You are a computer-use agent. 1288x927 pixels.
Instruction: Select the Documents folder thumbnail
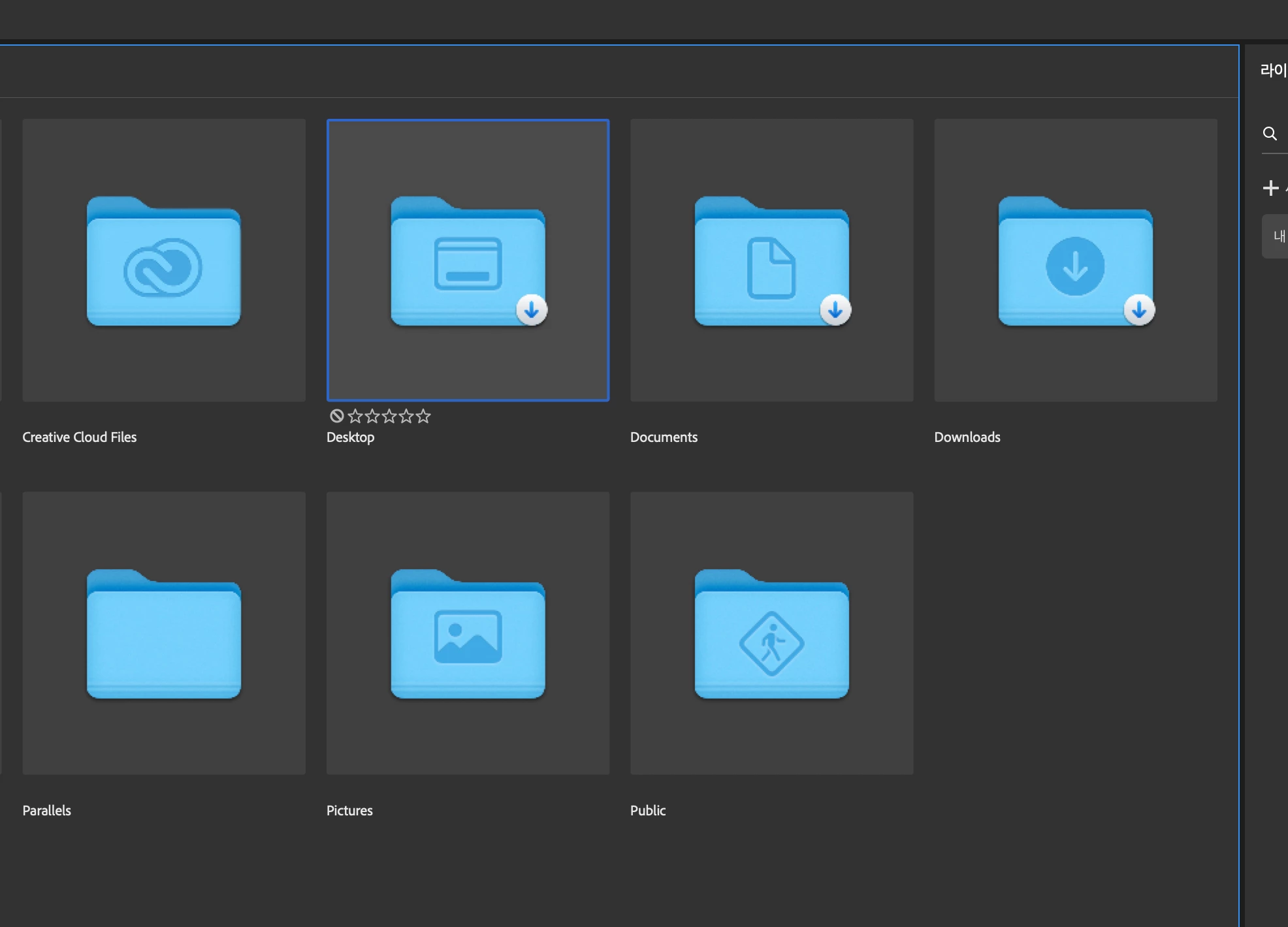click(x=771, y=260)
